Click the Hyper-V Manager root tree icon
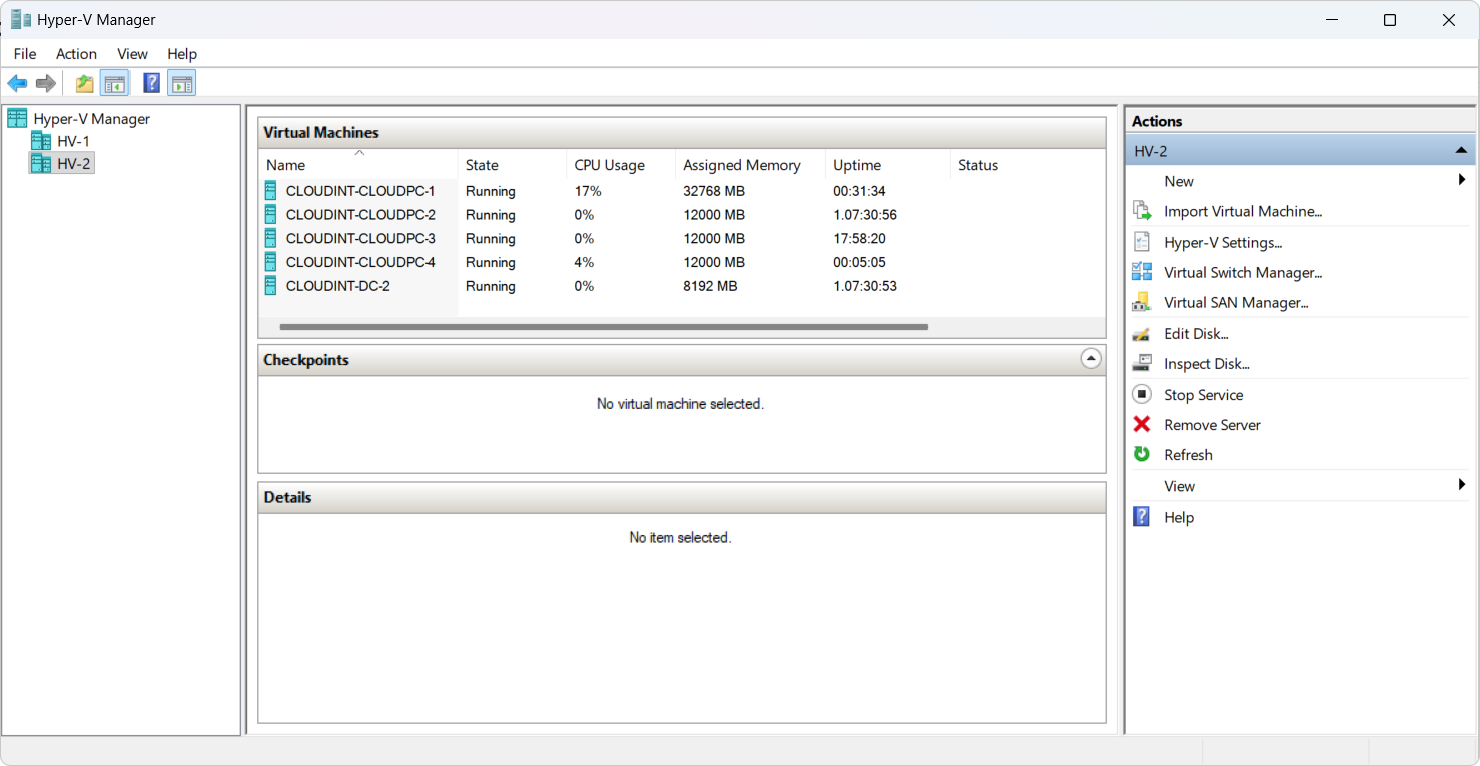 click(x=17, y=118)
